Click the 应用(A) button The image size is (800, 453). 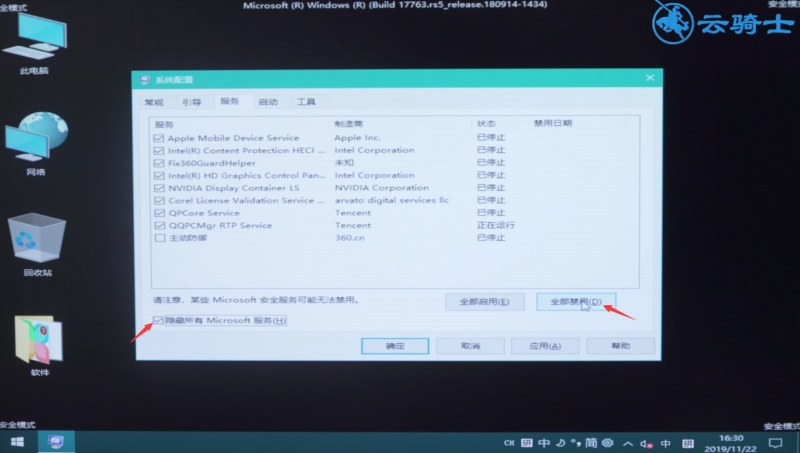click(545, 346)
